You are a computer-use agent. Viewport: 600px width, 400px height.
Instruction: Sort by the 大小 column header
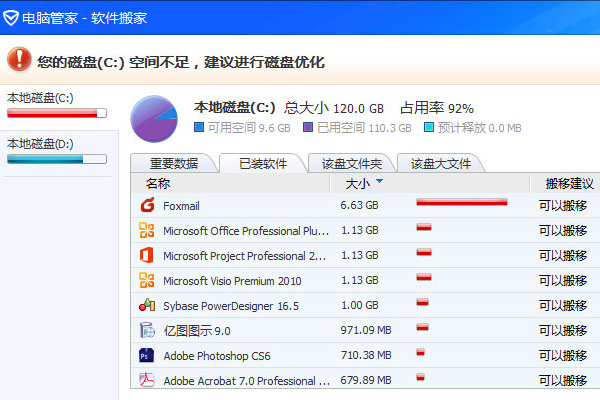[357, 184]
